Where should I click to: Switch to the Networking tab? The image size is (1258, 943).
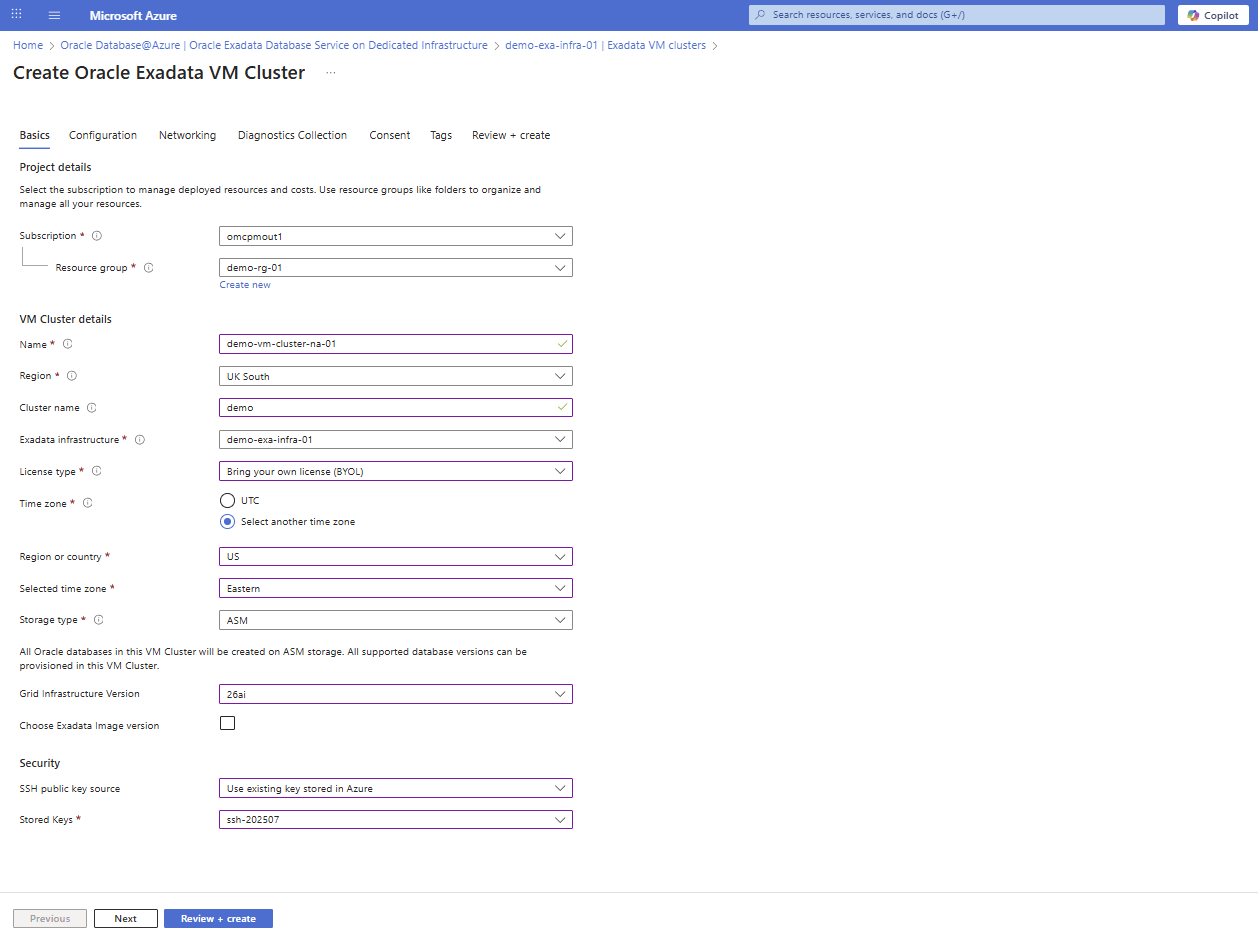click(187, 135)
